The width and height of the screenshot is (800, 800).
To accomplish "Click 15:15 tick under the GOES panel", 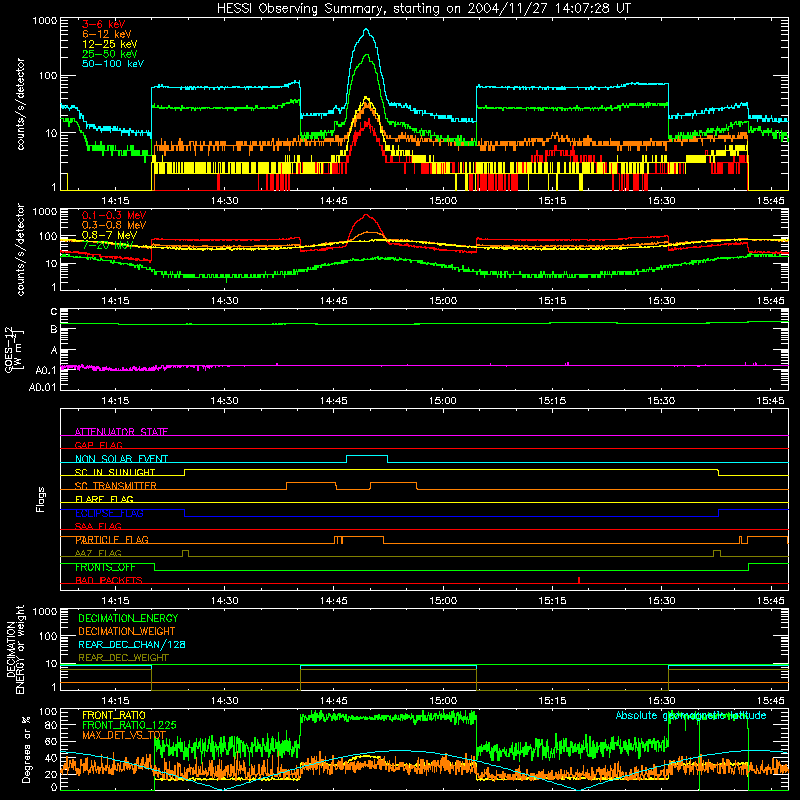I will tap(552, 401).
